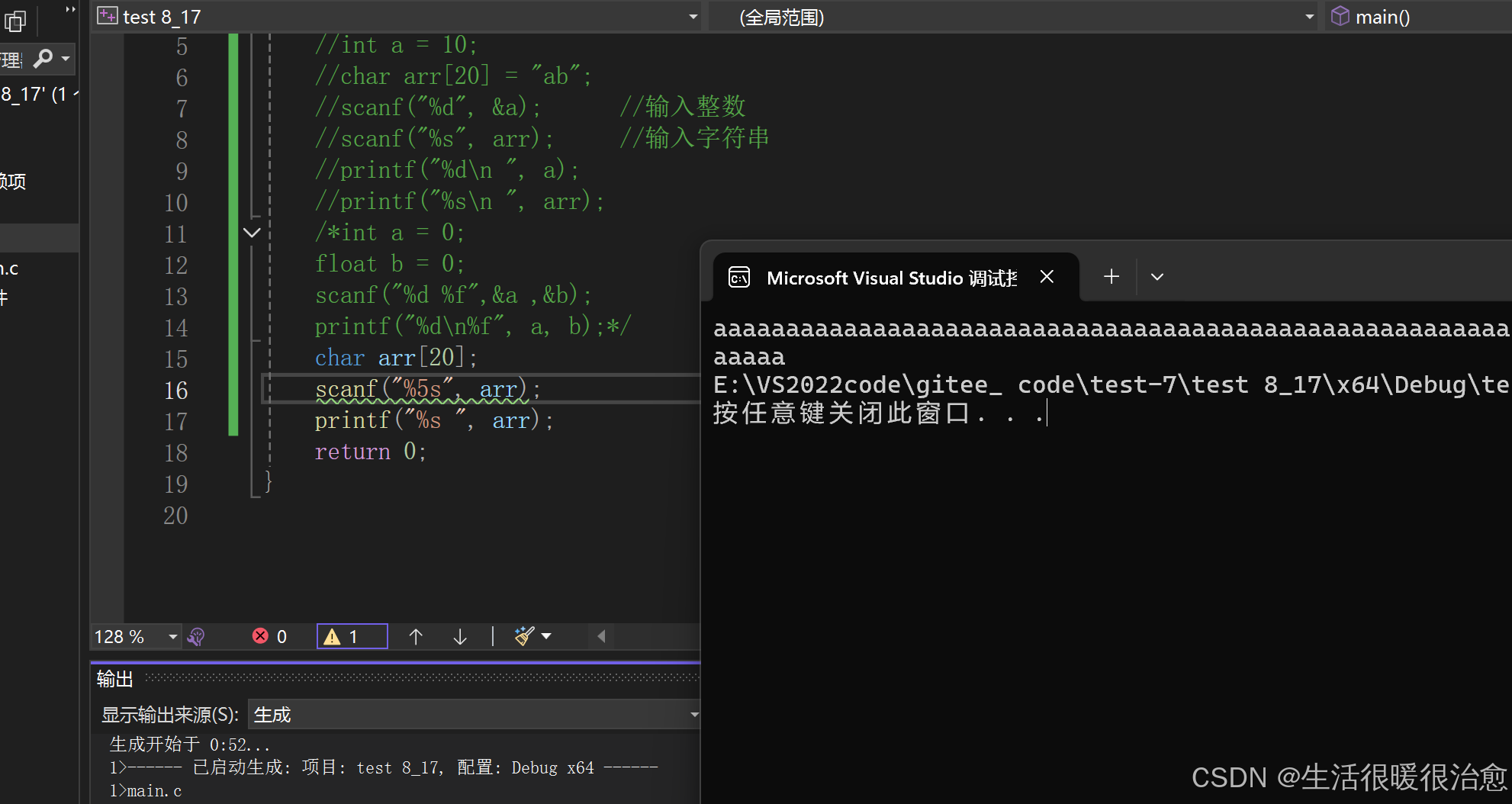
Task: Click the code cleanup broom icon
Action: [524, 636]
